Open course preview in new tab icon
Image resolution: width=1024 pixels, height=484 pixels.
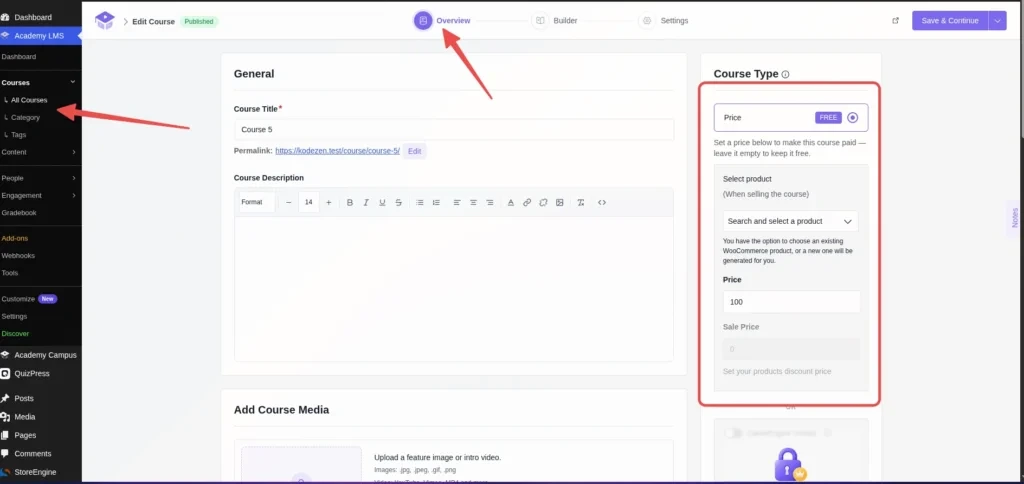point(895,21)
